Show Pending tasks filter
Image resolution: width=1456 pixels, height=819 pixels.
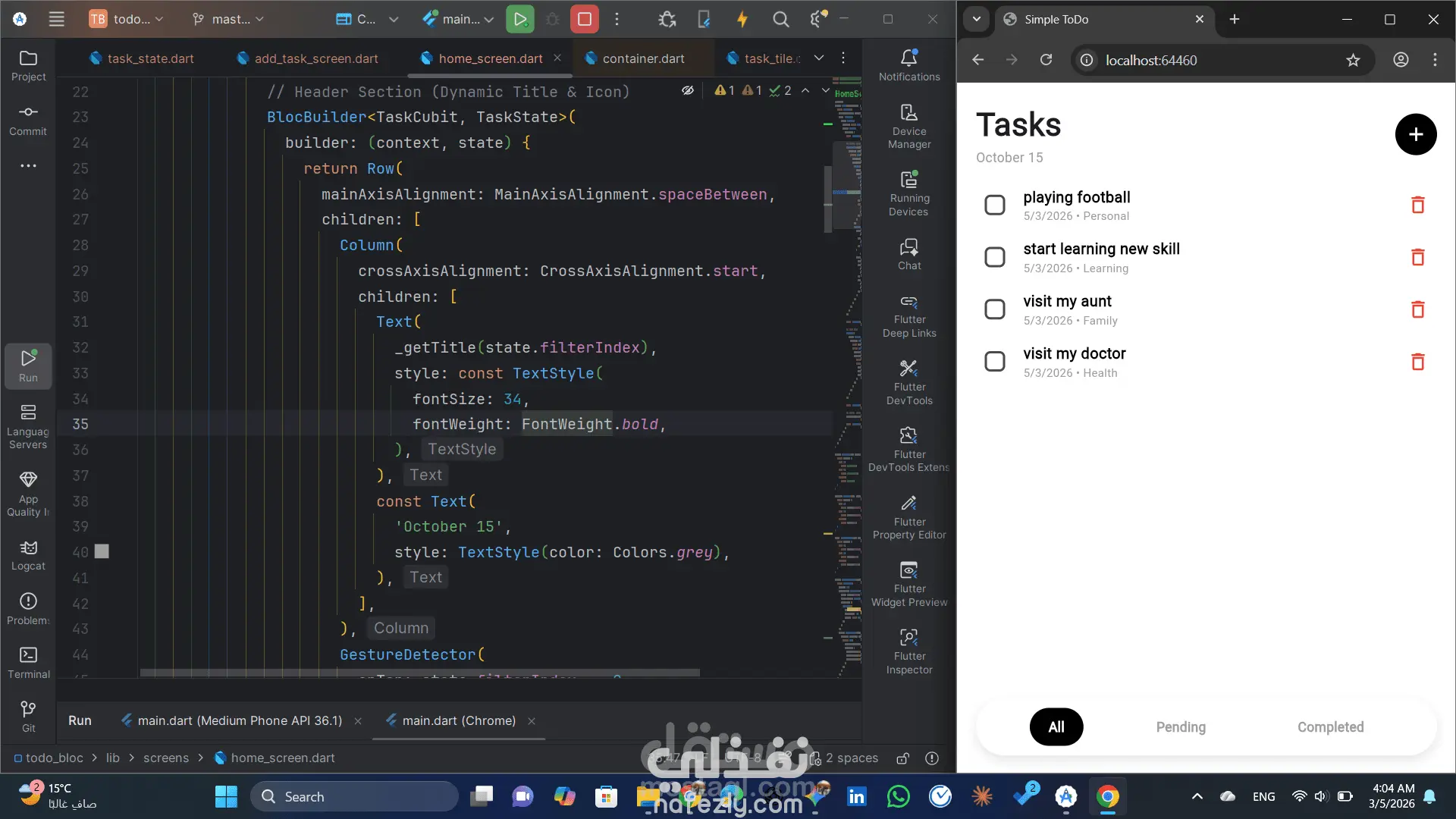[1180, 727]
